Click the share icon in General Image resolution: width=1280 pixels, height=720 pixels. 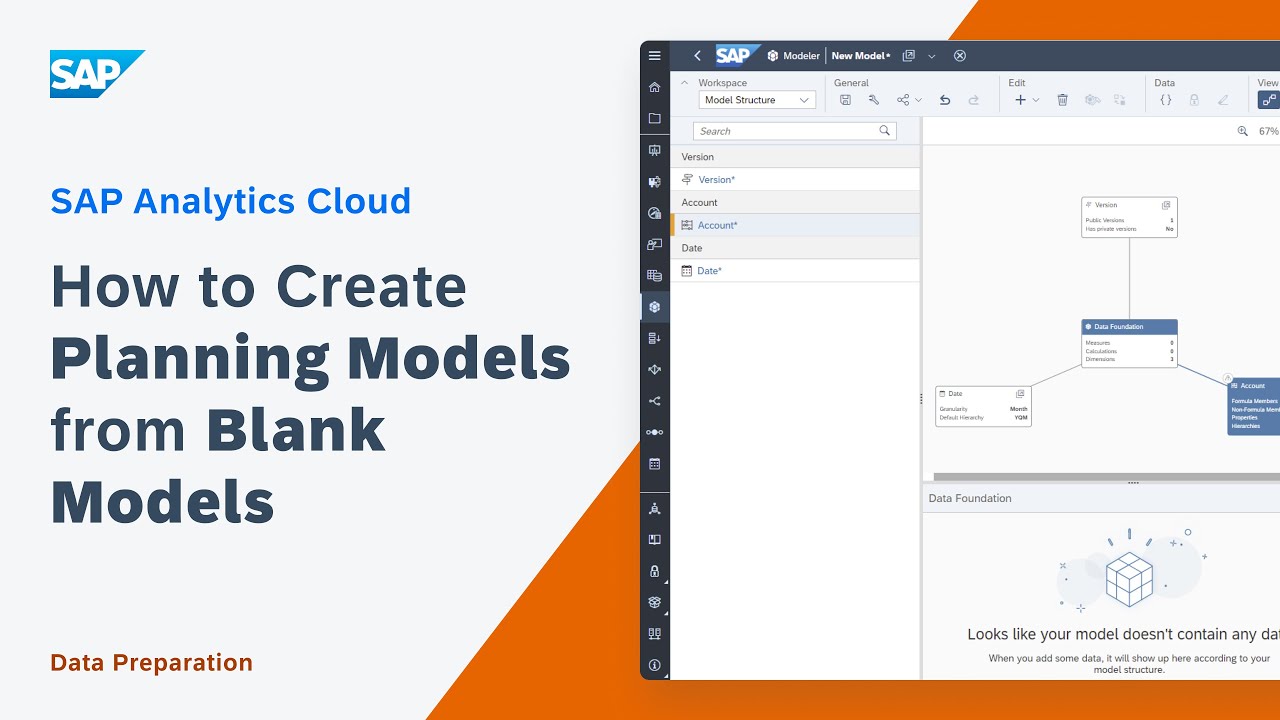tap(903, 100)
